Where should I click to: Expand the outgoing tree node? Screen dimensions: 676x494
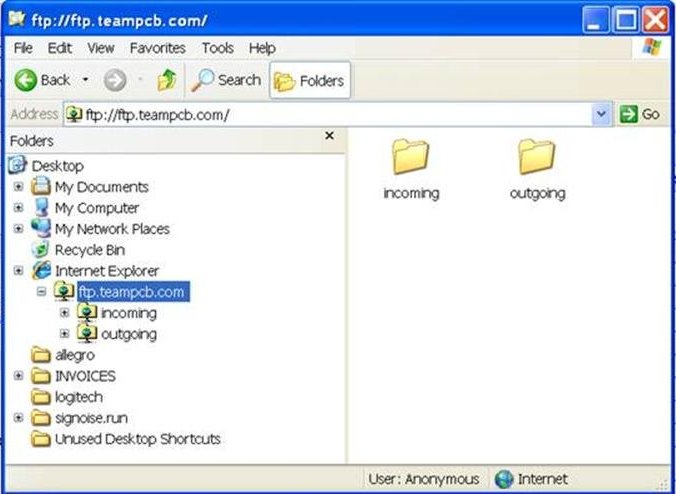[x=65, y=334]
